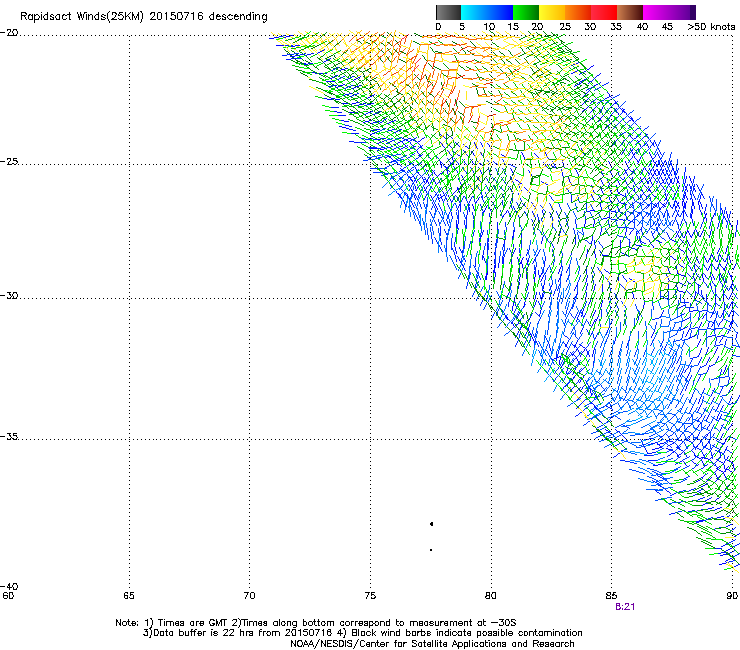Click the note line '3)Data buffer is 22 hrs'
Image resolution: width=740 pixels, height=650 pixels.
362,633
